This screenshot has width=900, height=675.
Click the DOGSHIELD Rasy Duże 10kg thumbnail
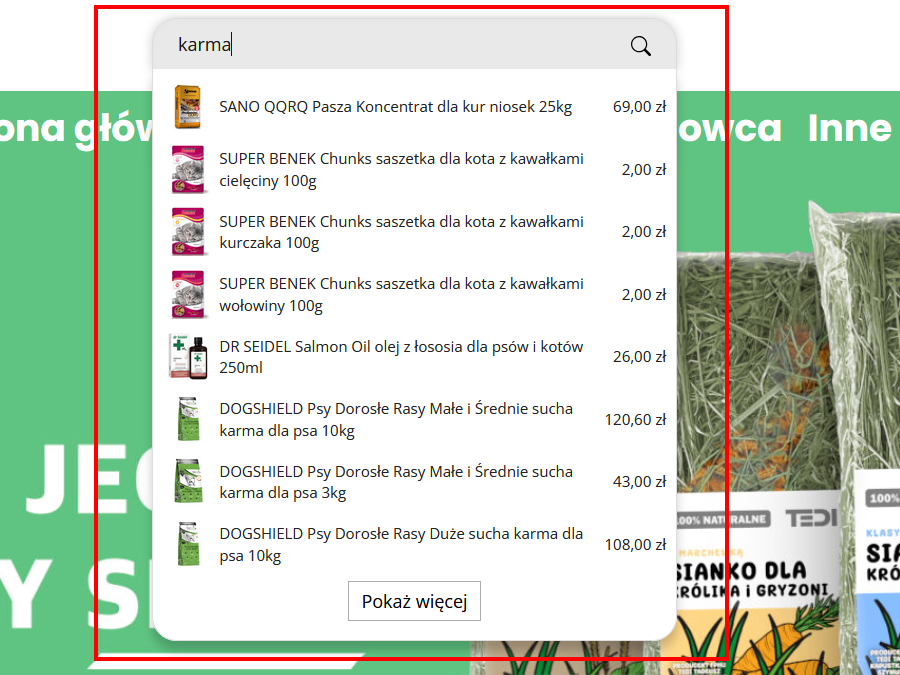[x=188, y=544]
